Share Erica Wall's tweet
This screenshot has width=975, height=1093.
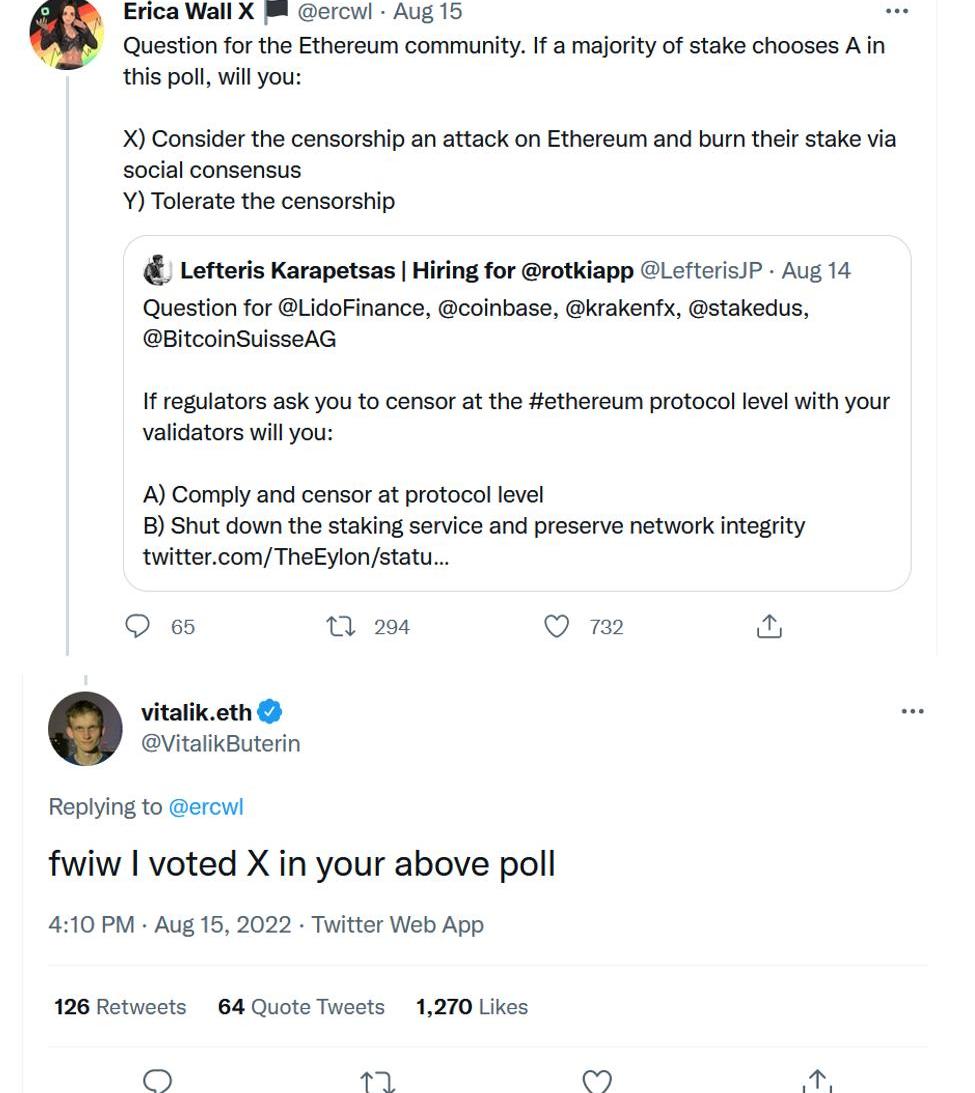tap(768, 627)
